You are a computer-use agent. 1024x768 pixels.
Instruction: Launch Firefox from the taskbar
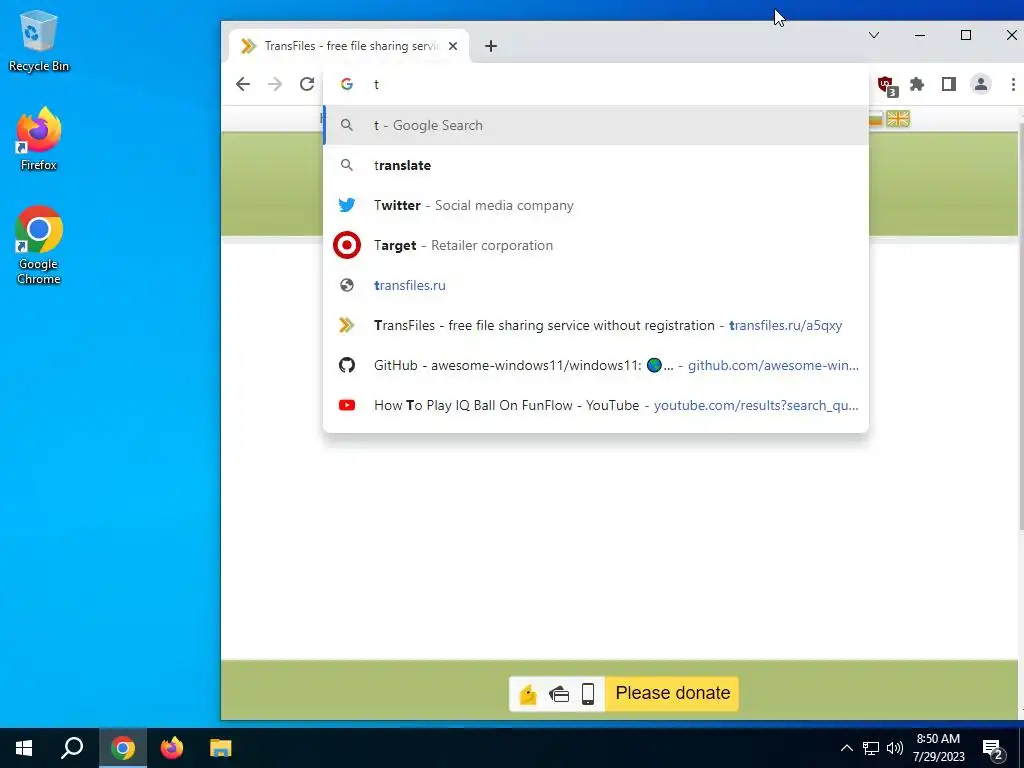[x=172, y=748]
